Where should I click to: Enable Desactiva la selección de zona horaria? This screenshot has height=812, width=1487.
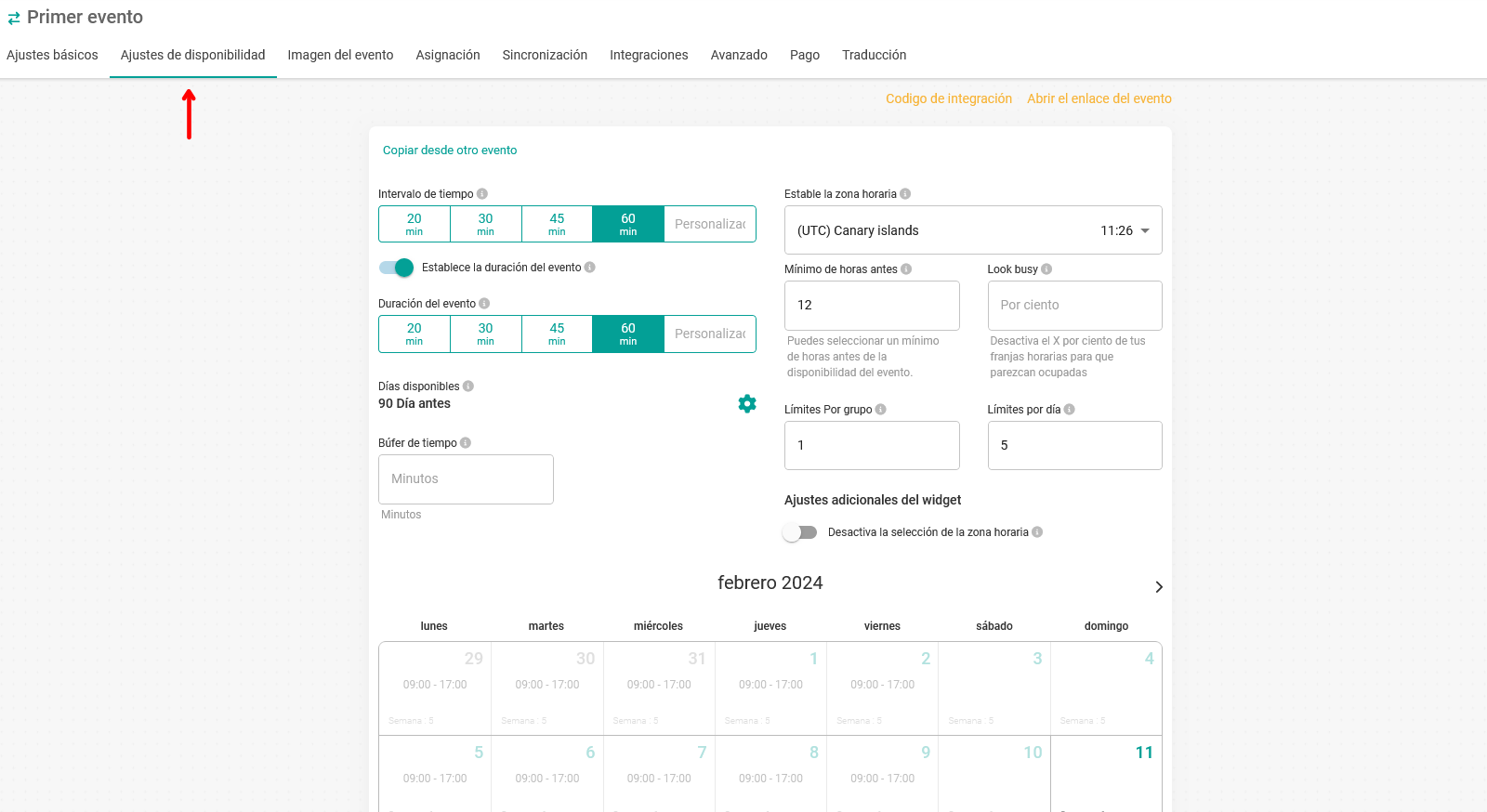800,532
